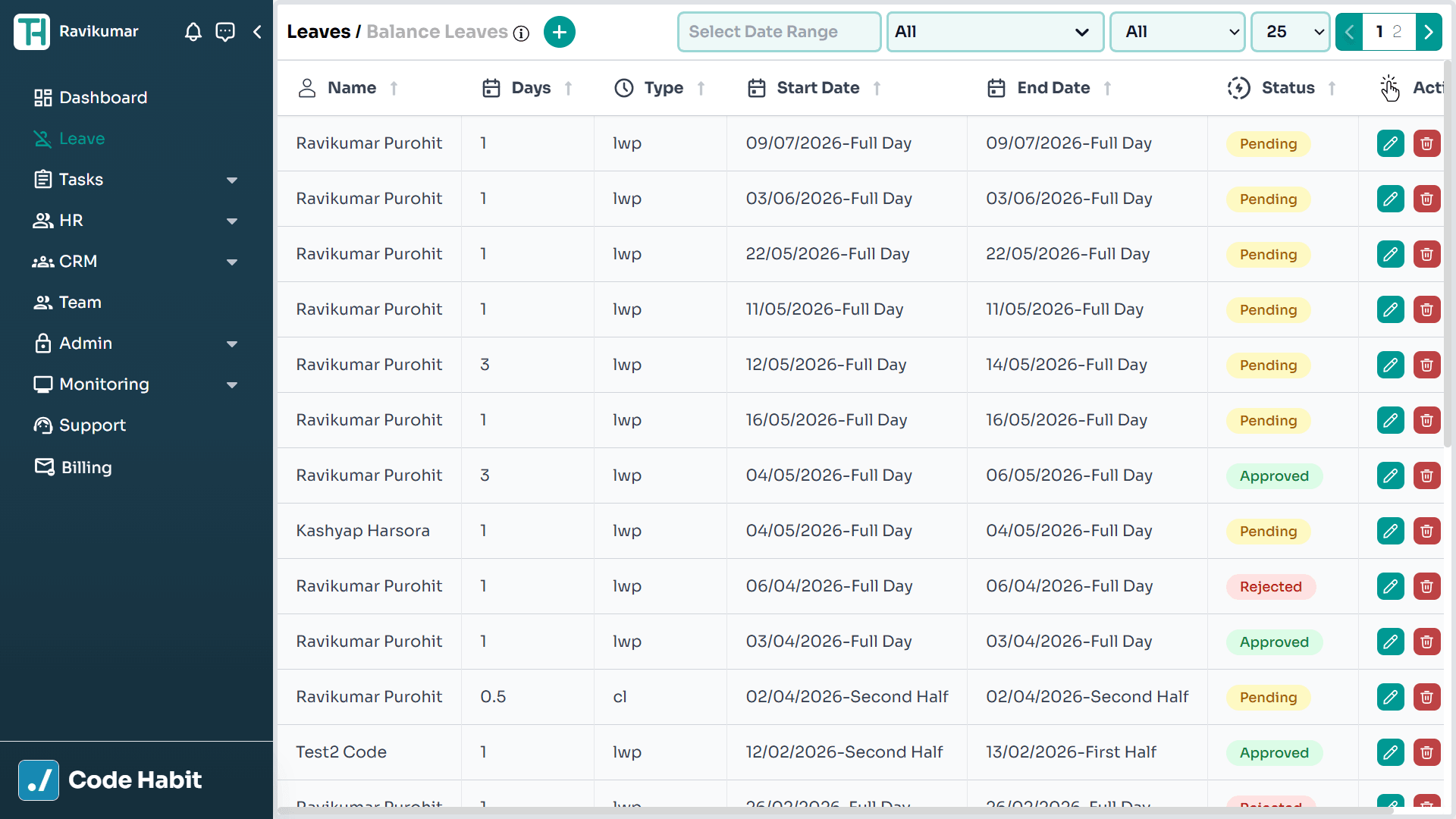Click the app logo beside Ravikumar
Screen dimensions: 1456x819
tap(32, 32)
